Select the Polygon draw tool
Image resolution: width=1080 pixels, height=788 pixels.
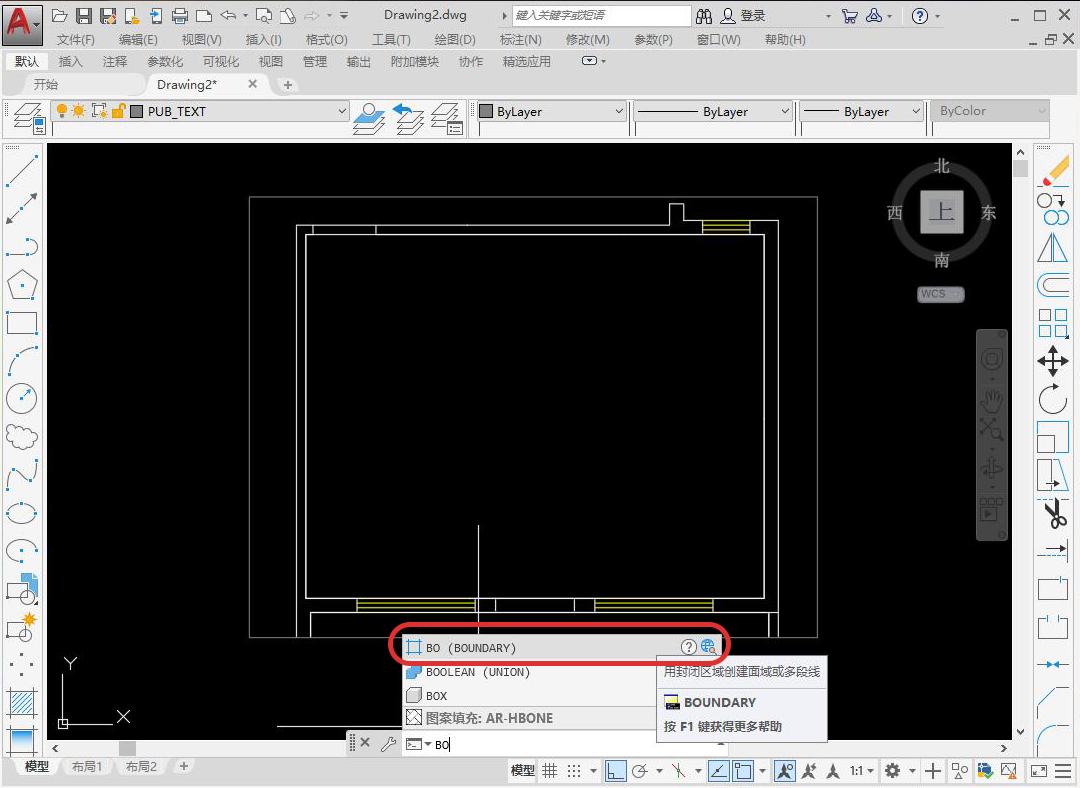coord(22,284)
